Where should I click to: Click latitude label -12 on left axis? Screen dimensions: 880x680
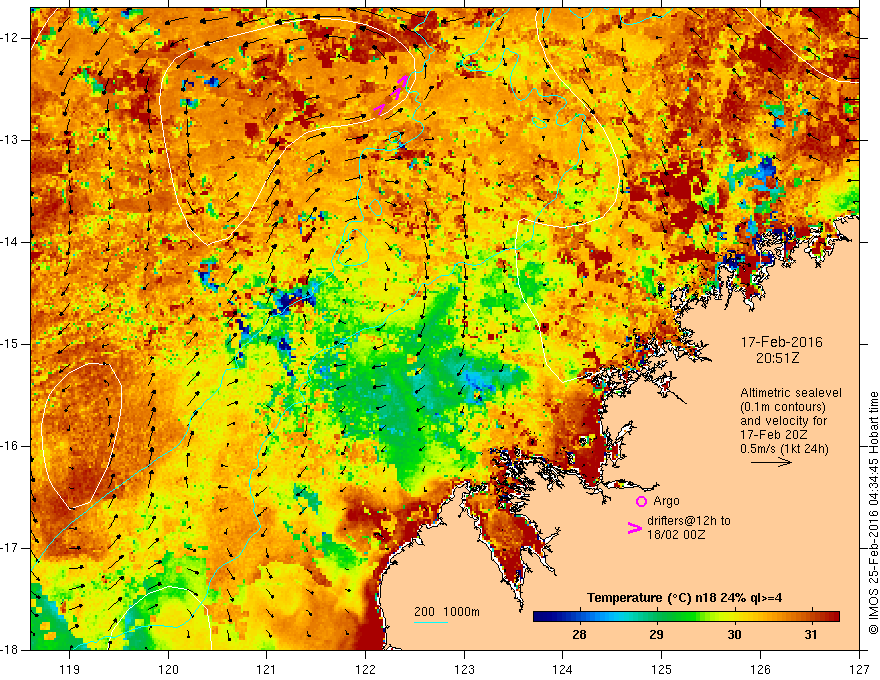pyautogui.click(x=10, y=38)
